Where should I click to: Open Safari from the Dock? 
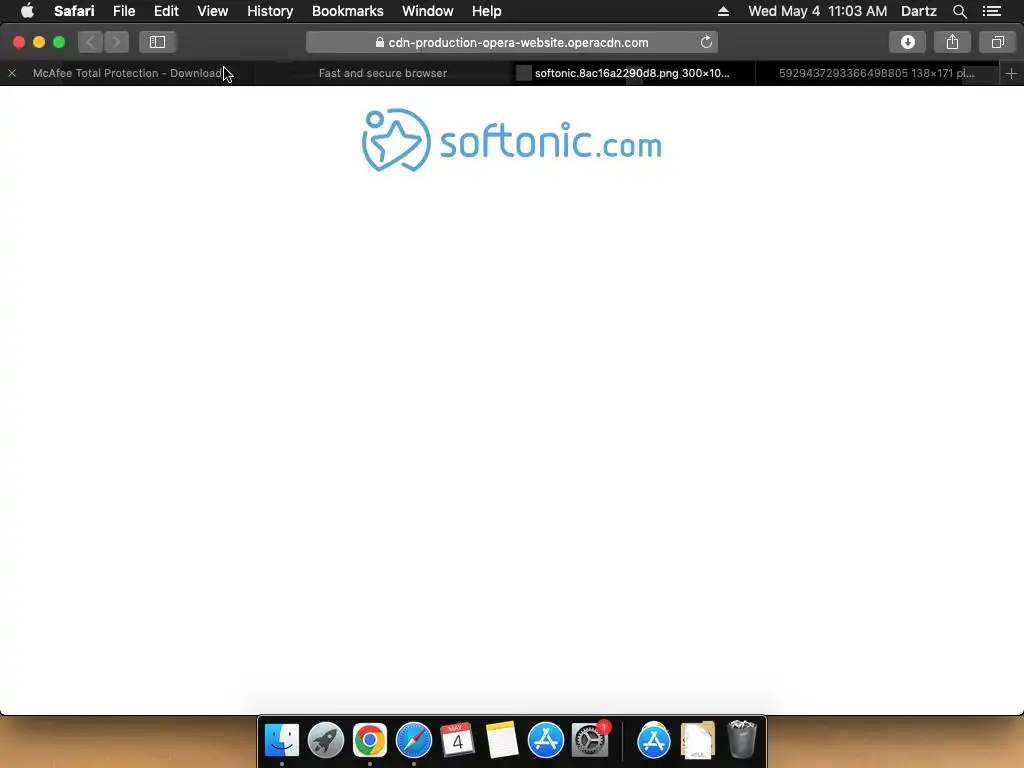coord(413,741)
